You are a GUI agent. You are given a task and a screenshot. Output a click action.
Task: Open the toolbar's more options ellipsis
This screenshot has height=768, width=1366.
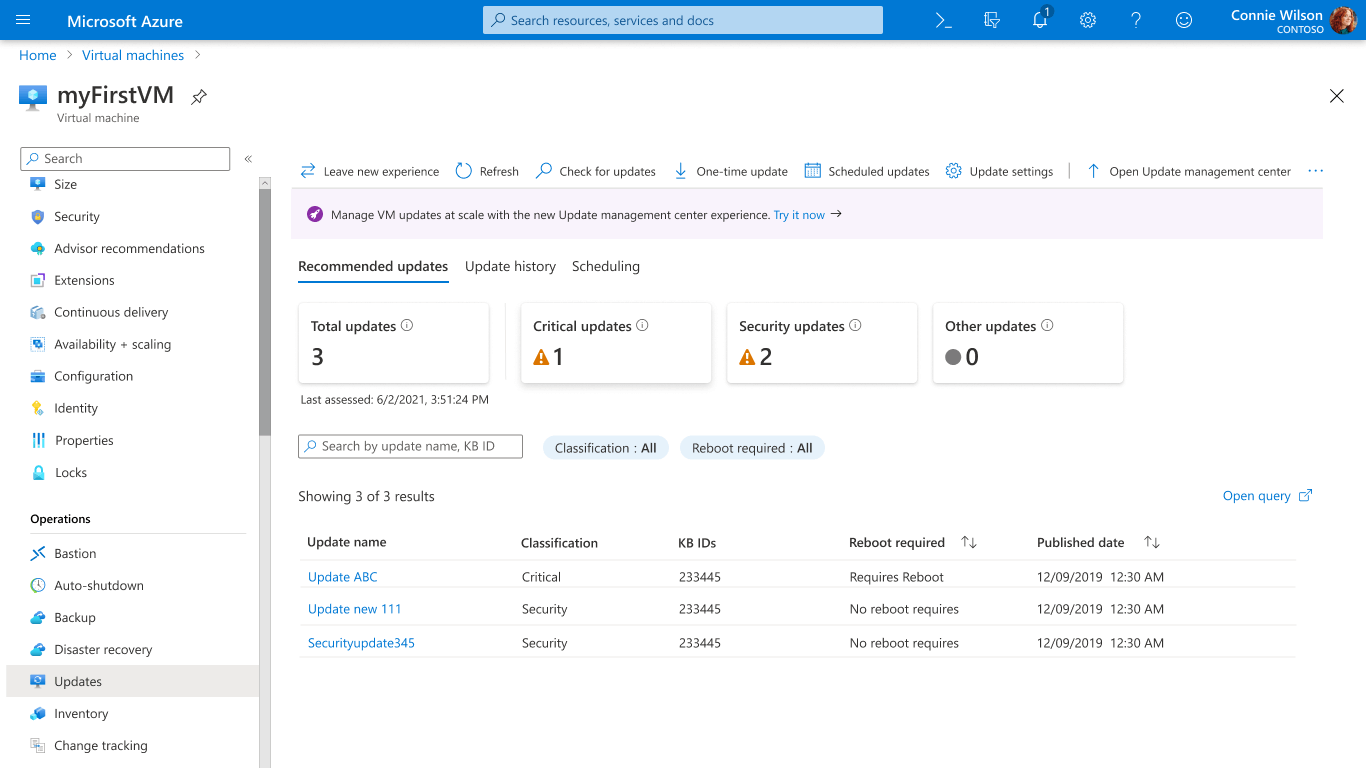[1315, 171]
